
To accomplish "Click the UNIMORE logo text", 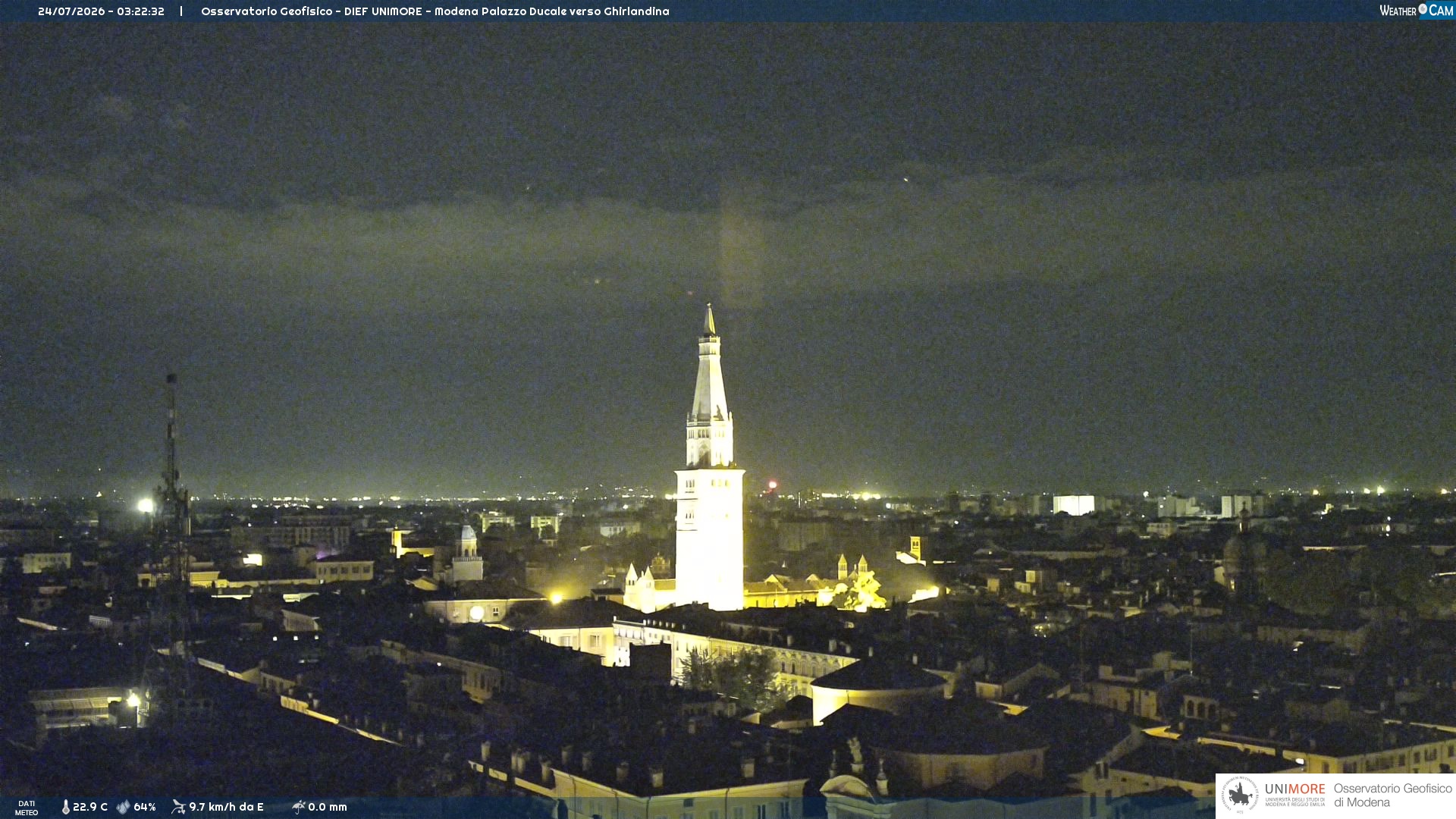I will coord(1294,789).
